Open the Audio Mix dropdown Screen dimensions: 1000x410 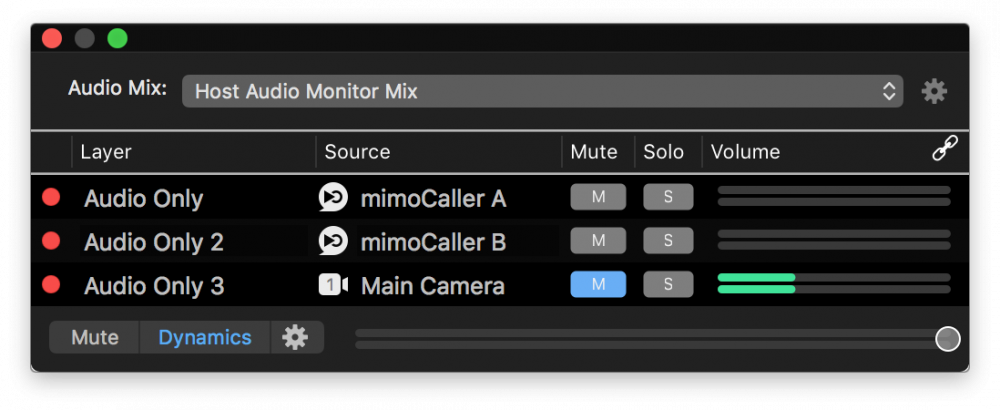(x=543, y=91)
